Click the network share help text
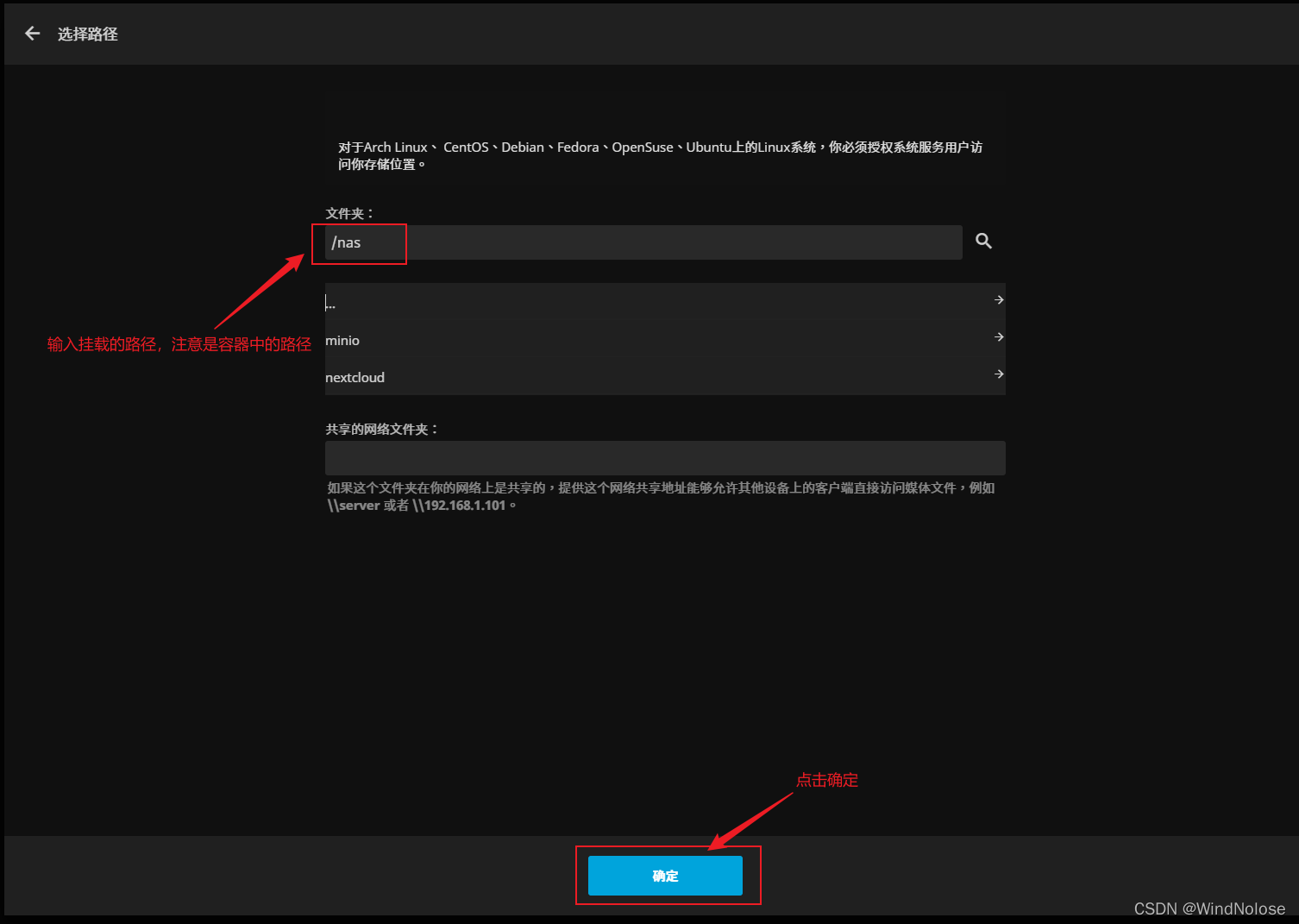 (661, 496)
